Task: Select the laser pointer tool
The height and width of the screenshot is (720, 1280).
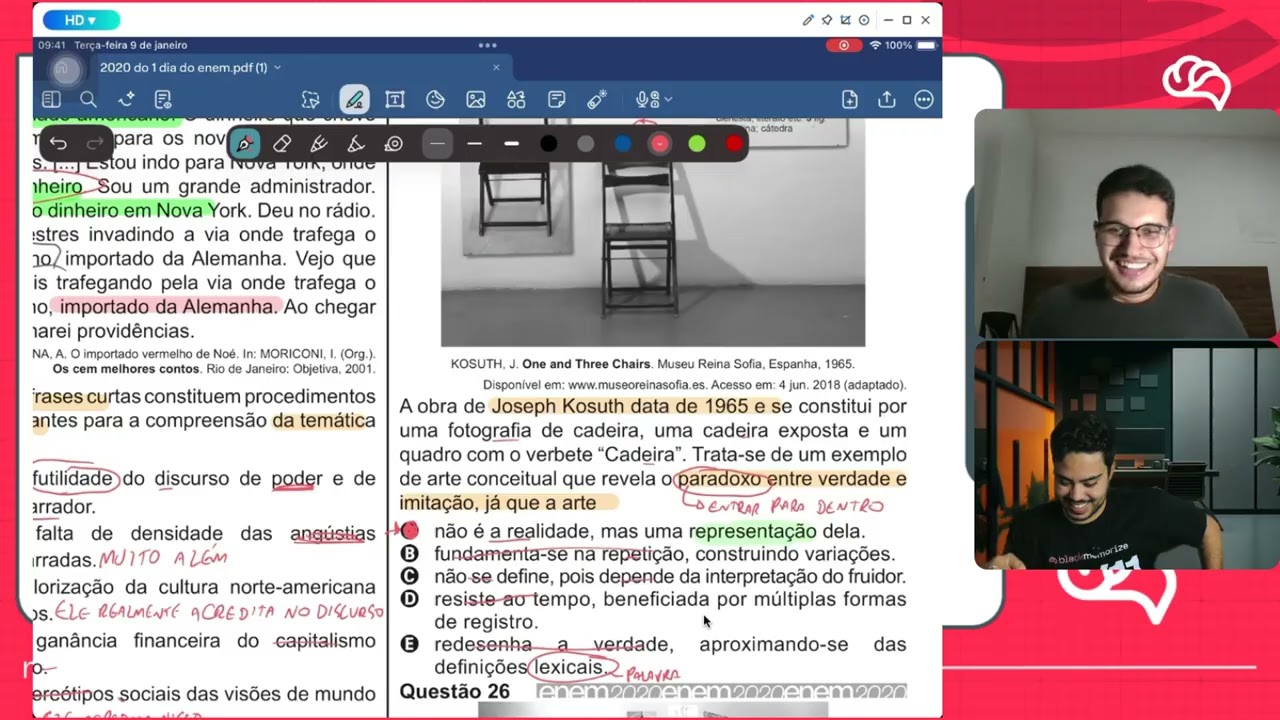Action: click(597, 100)
